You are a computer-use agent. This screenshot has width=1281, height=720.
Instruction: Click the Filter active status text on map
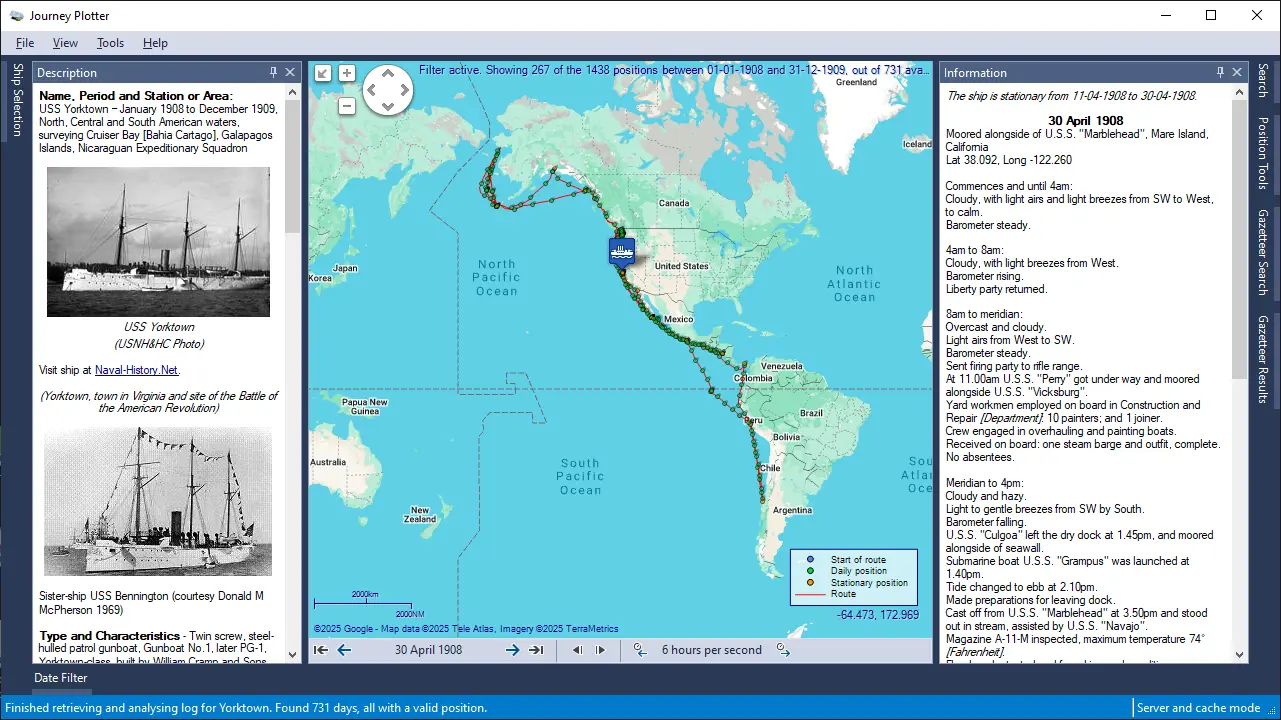click(673, 70)
